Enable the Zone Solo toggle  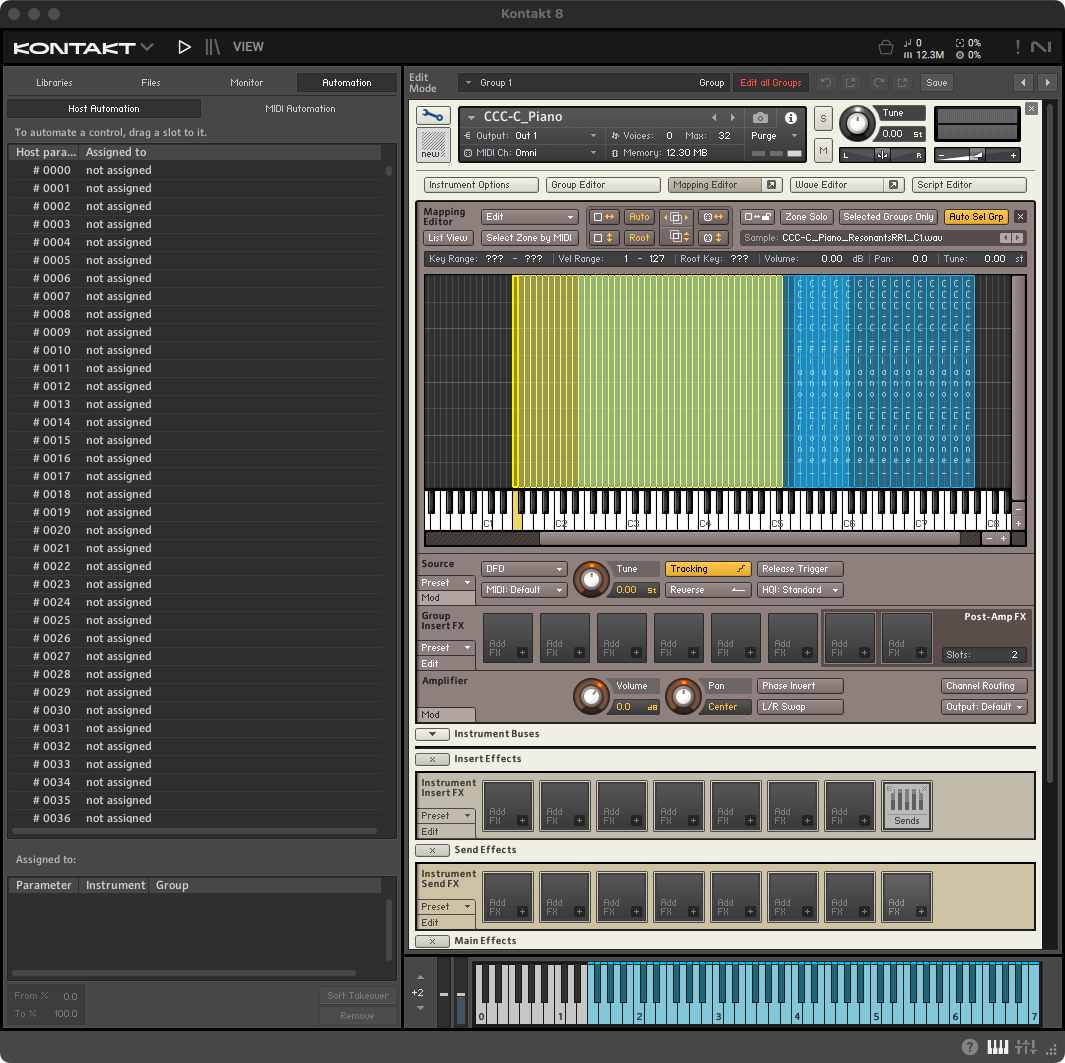(x=806, y=217)
